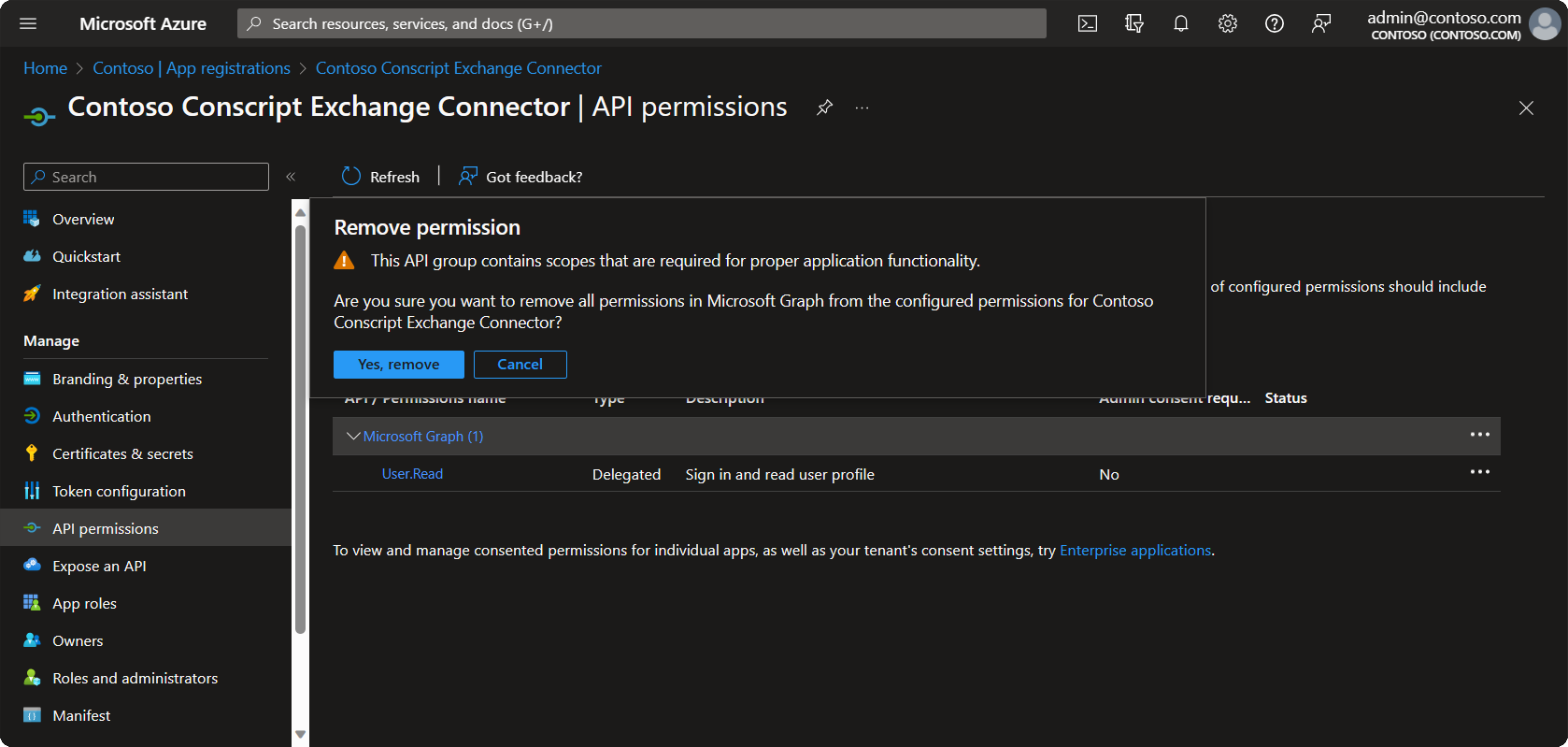Viewport: 1568px width, 747px height.
Task: Pin the API permissions blade
Action: (x=824, y=108)
